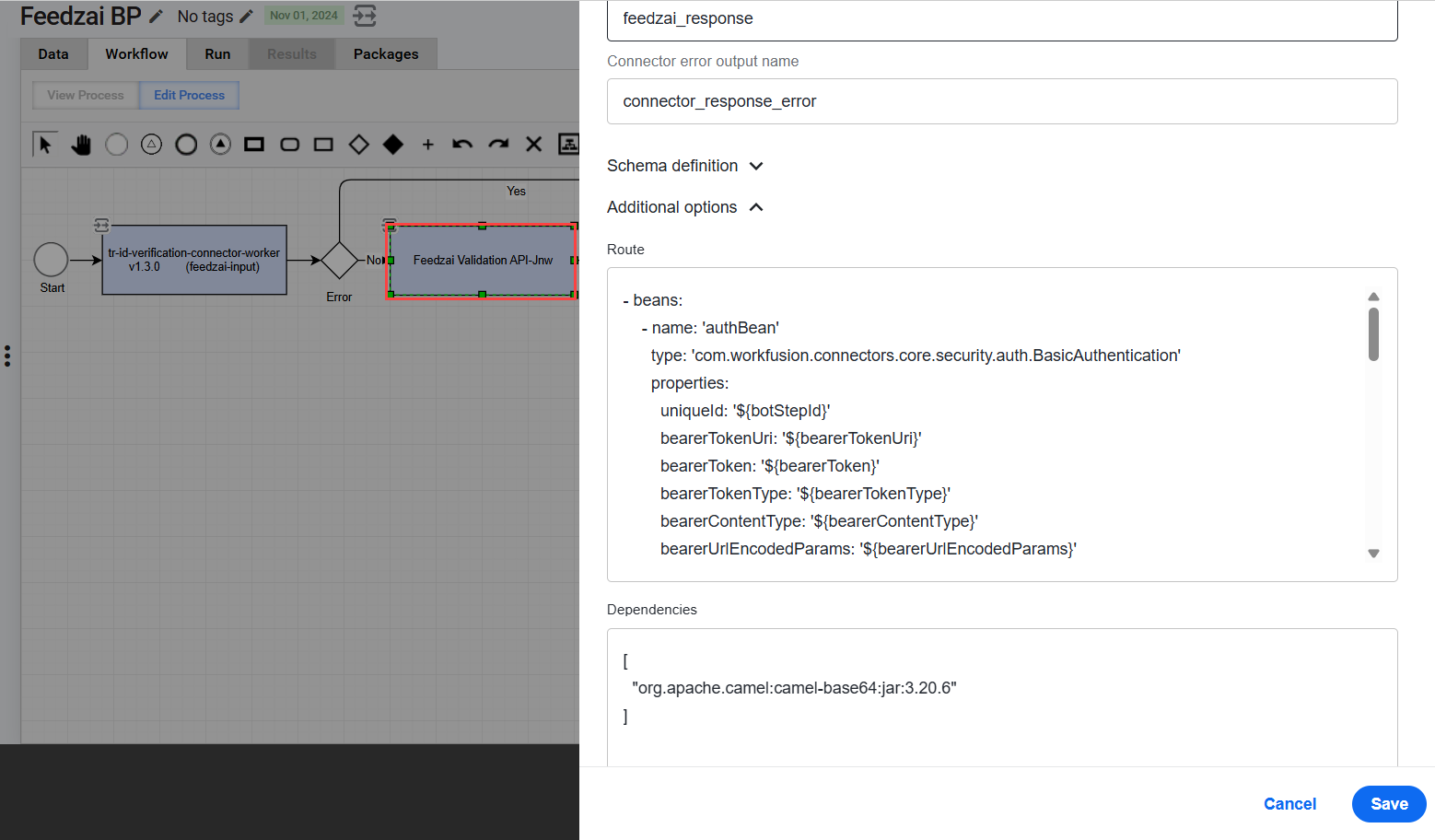Switch to Edit Process mode

pyautogui.click(x=189, y=95)
